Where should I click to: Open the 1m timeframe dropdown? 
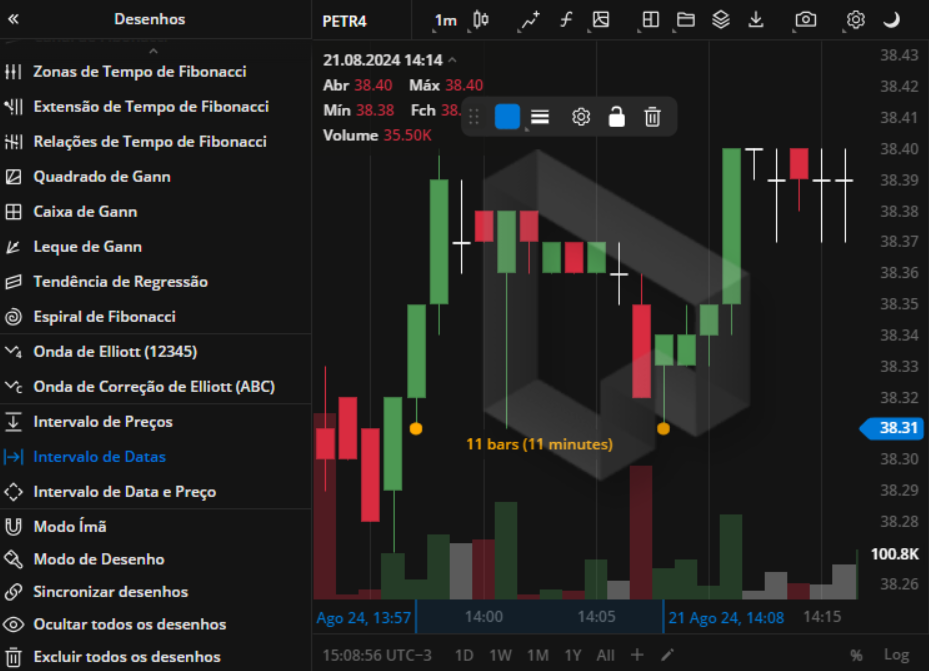click(446, 21)
